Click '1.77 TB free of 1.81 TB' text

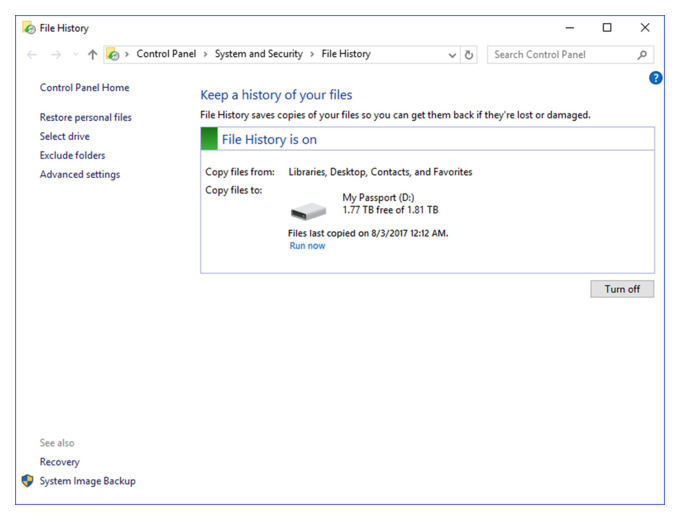(390, 210)
